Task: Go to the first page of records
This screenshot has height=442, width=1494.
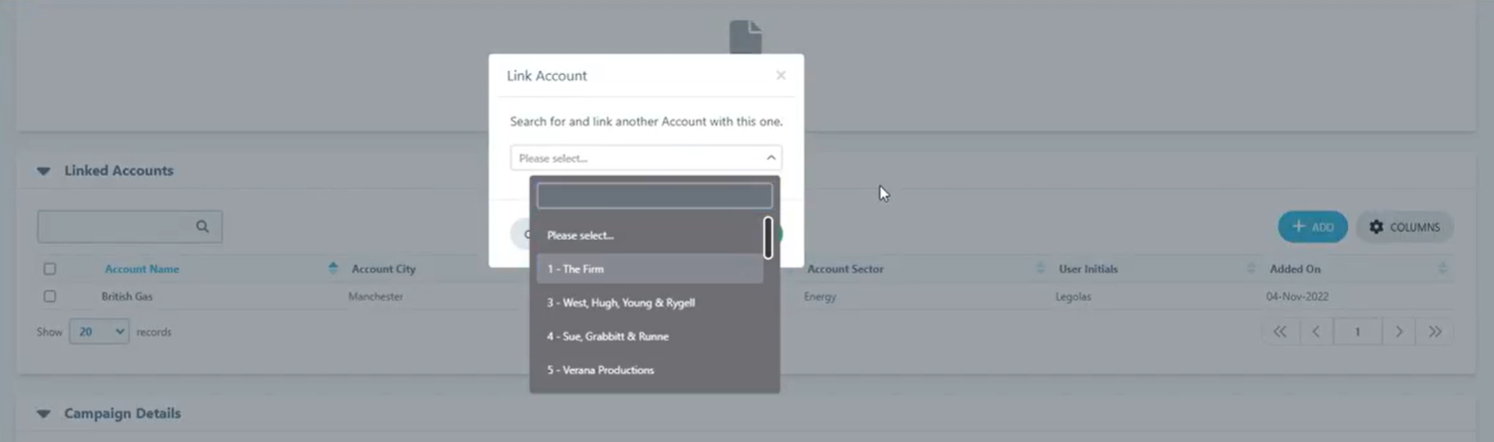Action: pyautogui.click(x=1280, y=332)
